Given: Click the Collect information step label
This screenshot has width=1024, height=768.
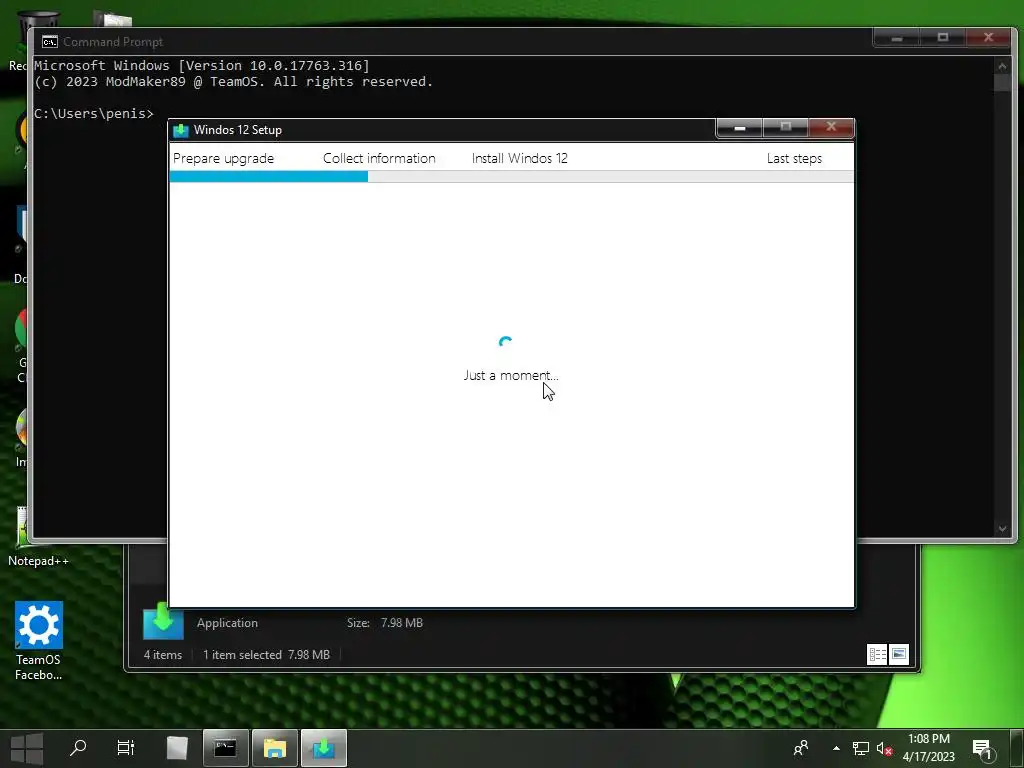Looking at the screenshot, I should click(379, 159).
